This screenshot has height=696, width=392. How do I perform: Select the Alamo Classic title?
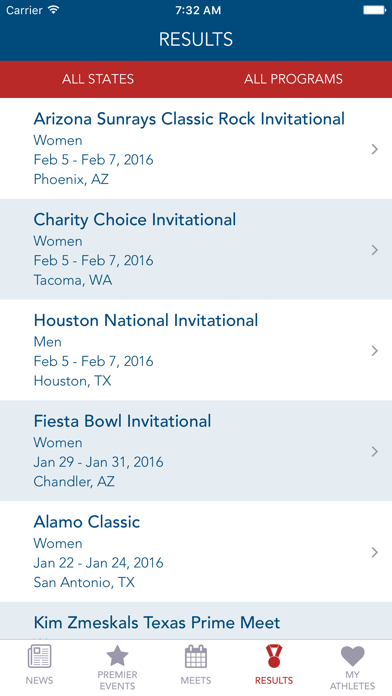[x=87, y=522]
